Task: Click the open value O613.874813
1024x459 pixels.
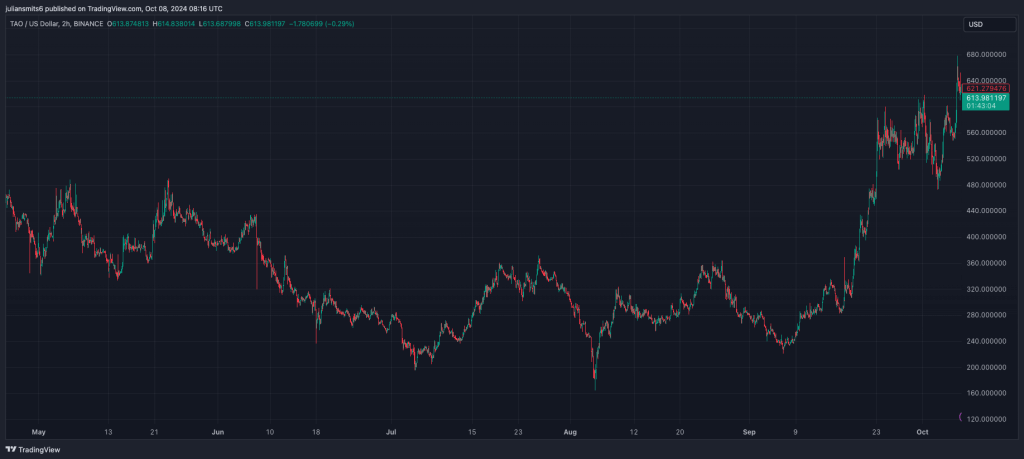Action: (129, 24)
